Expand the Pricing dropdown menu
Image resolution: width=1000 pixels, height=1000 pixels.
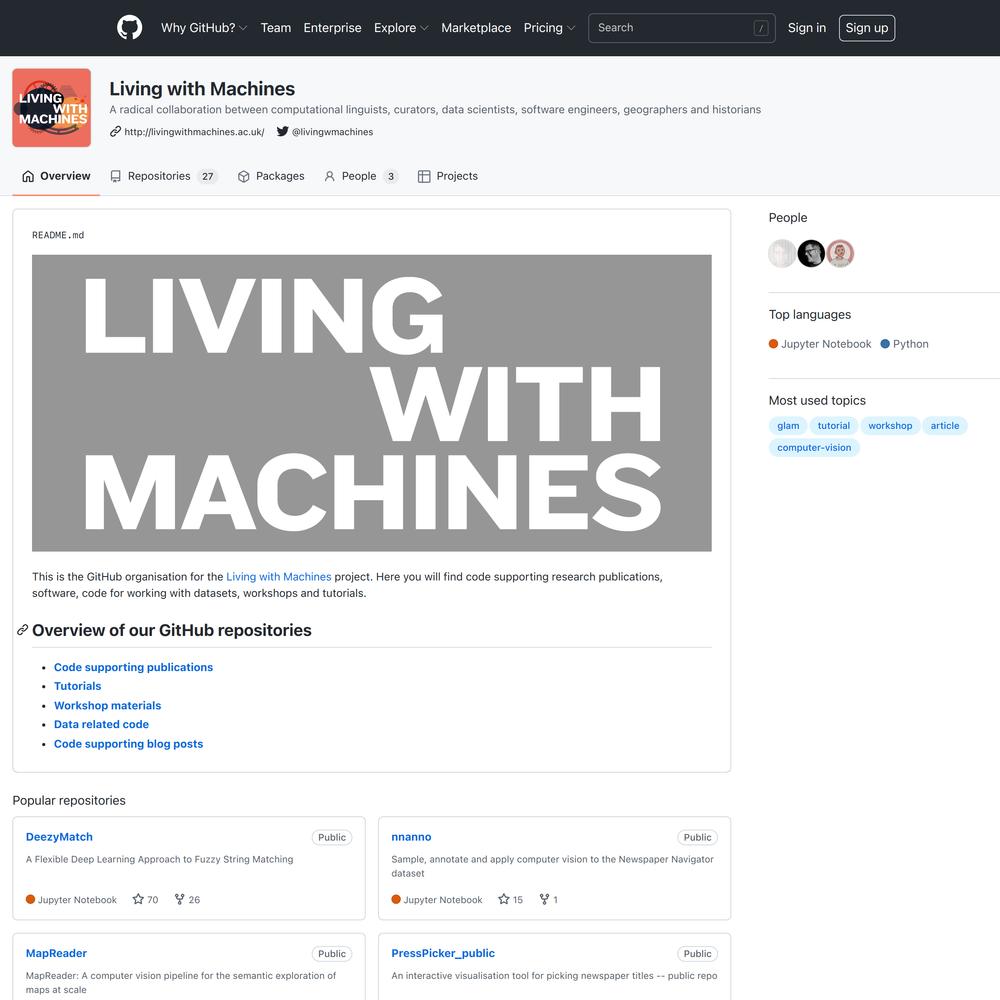549,28
